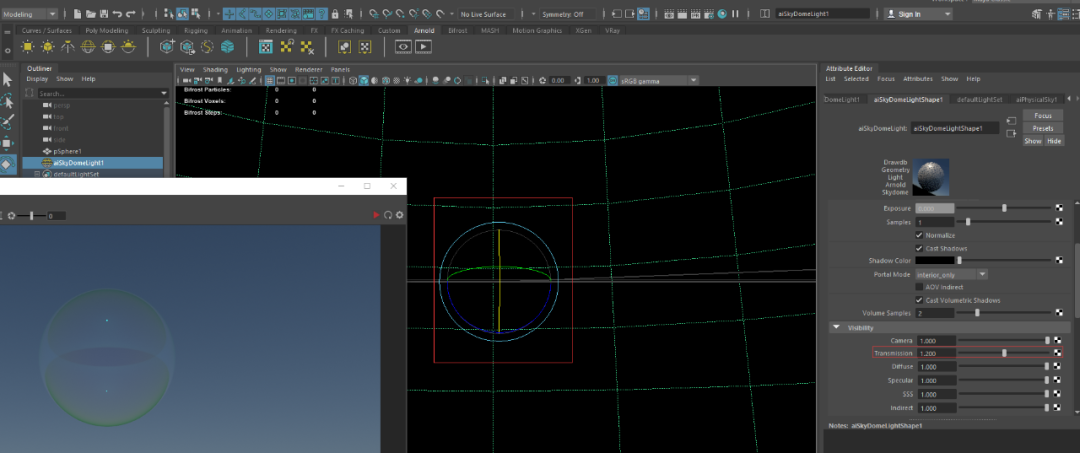Click the Undo arrow icon
The height and width of the screenshot is (453, 1080).
118,14
